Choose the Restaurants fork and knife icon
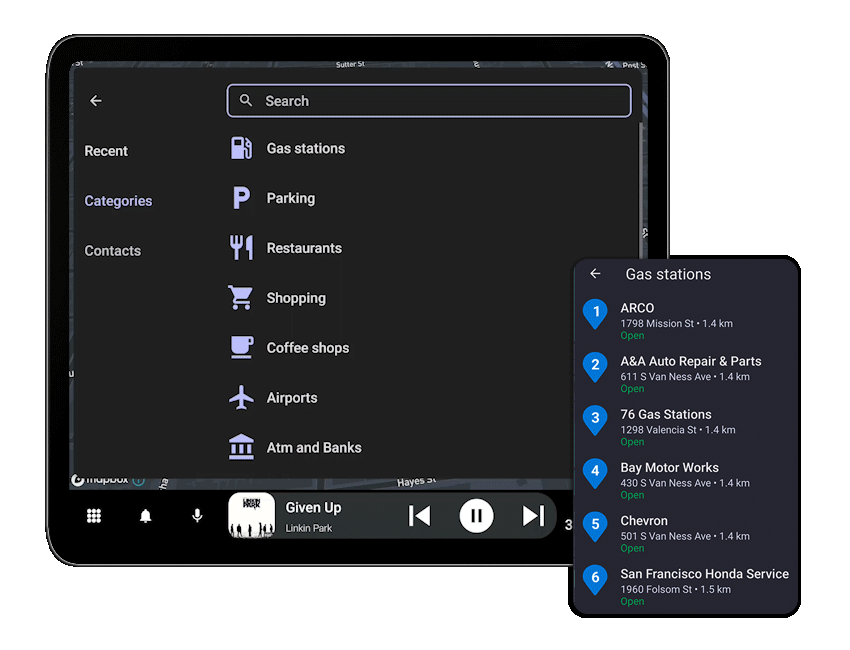 pos(241,248)
